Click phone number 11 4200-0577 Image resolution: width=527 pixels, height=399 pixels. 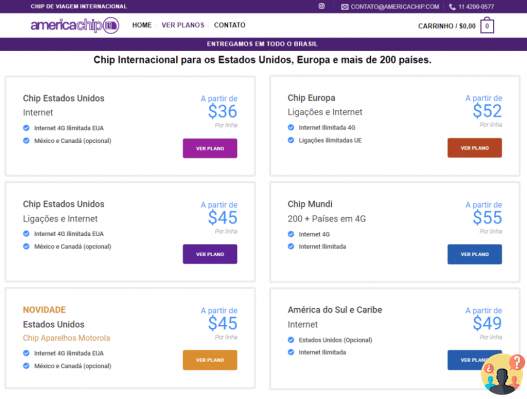476,7
